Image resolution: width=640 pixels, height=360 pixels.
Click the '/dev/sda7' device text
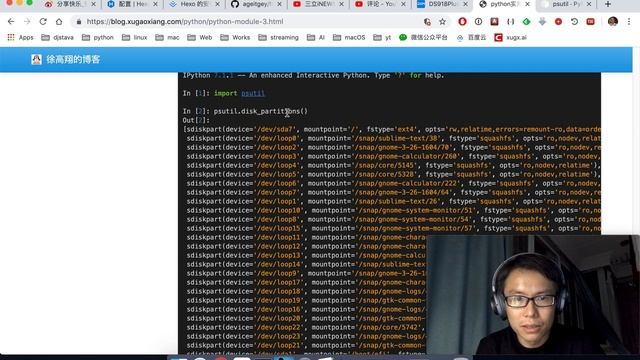coord(274,129)
